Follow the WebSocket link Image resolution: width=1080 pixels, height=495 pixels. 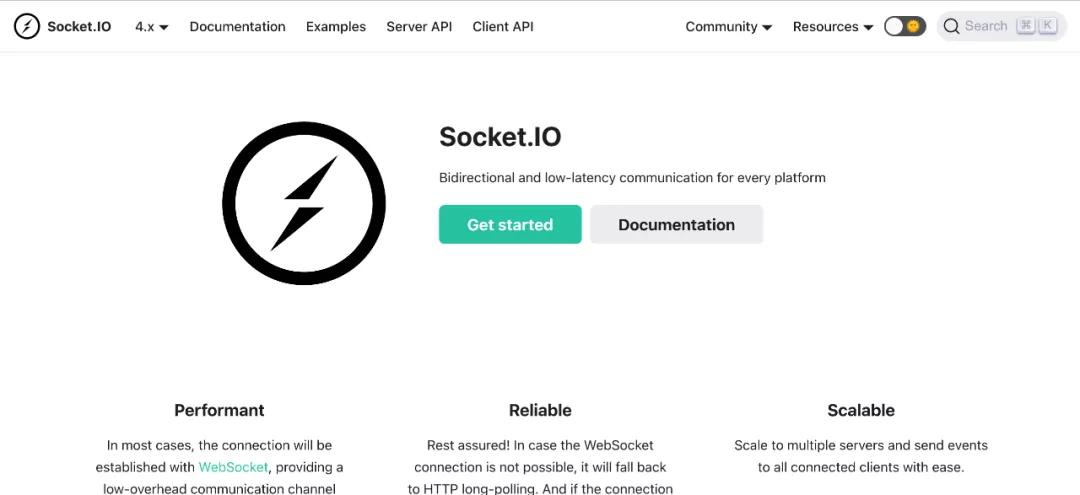[233, 467]
